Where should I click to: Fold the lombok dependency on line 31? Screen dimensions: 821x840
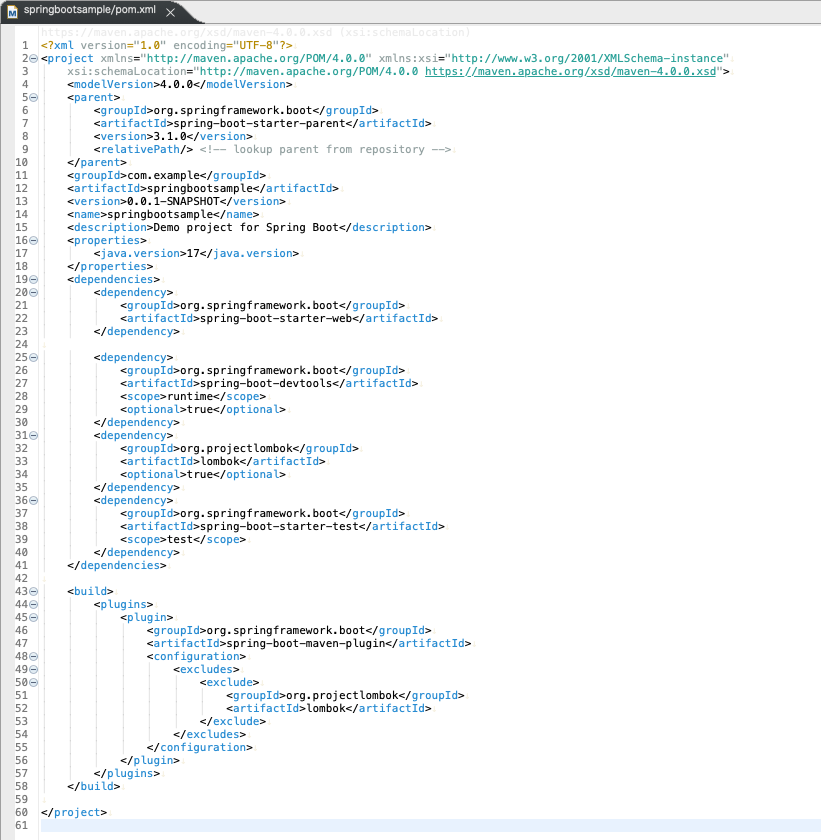35,436
